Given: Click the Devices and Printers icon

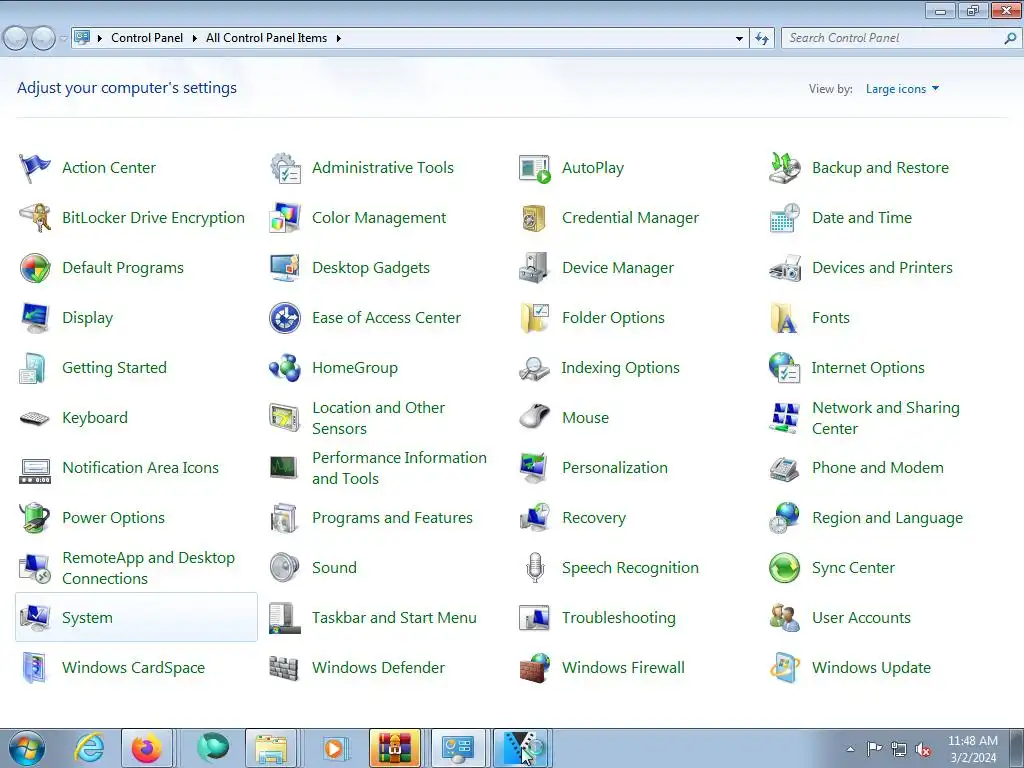Looking at the screenshot, I should (784, 268).
